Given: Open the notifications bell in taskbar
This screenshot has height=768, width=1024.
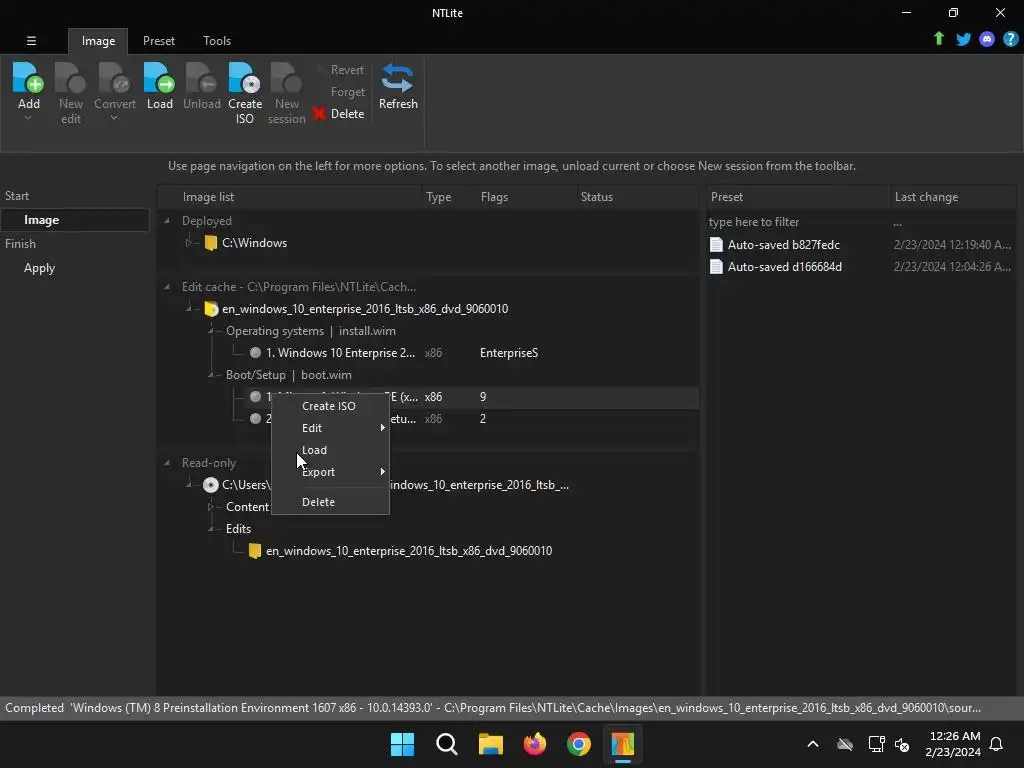Looking at the screenshot, I should tap(996, 744).
